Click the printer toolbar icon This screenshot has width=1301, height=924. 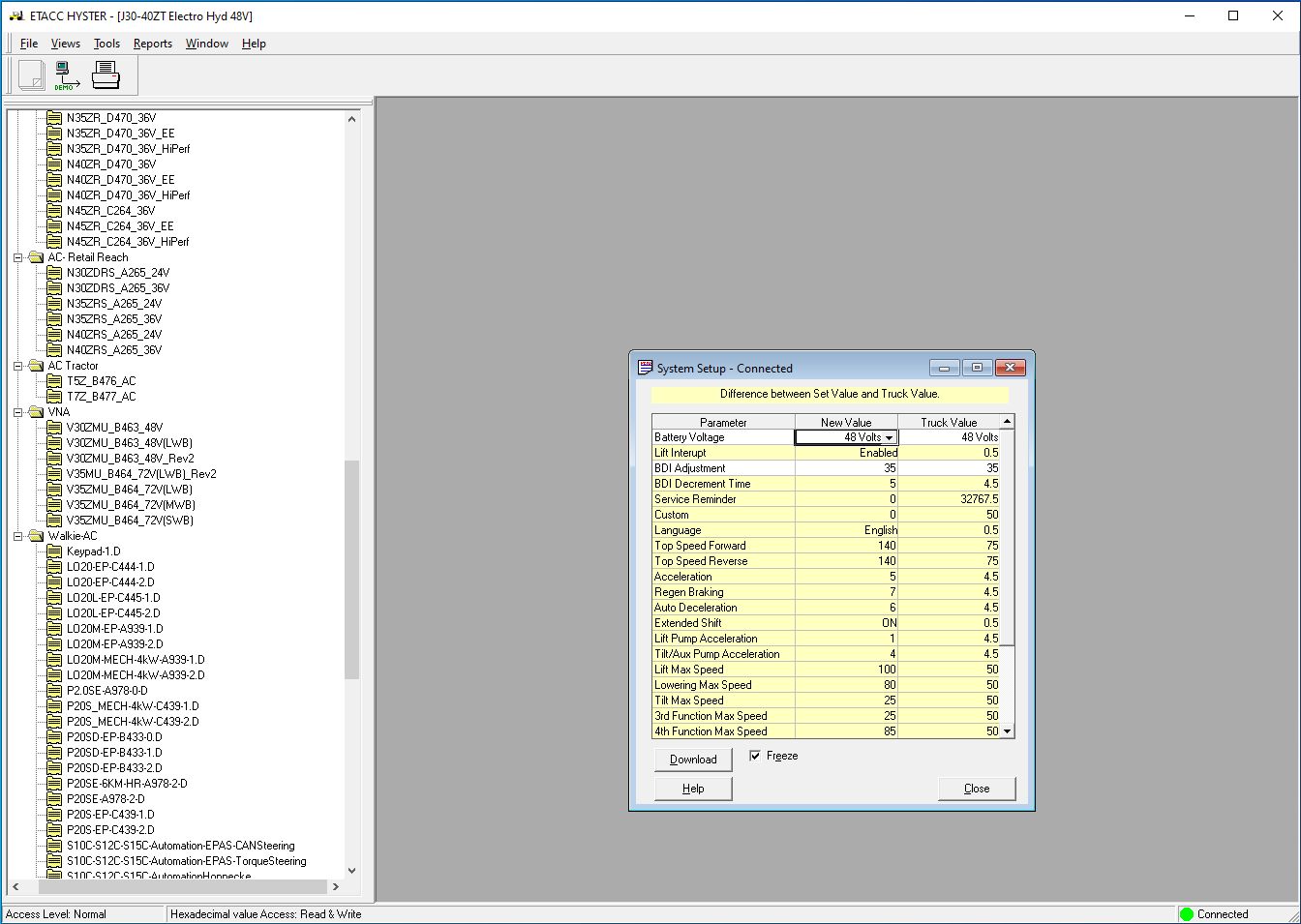pos(106,75)
